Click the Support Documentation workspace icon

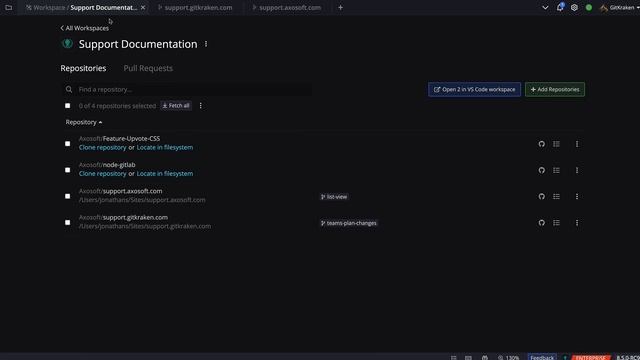coord(67,44)
